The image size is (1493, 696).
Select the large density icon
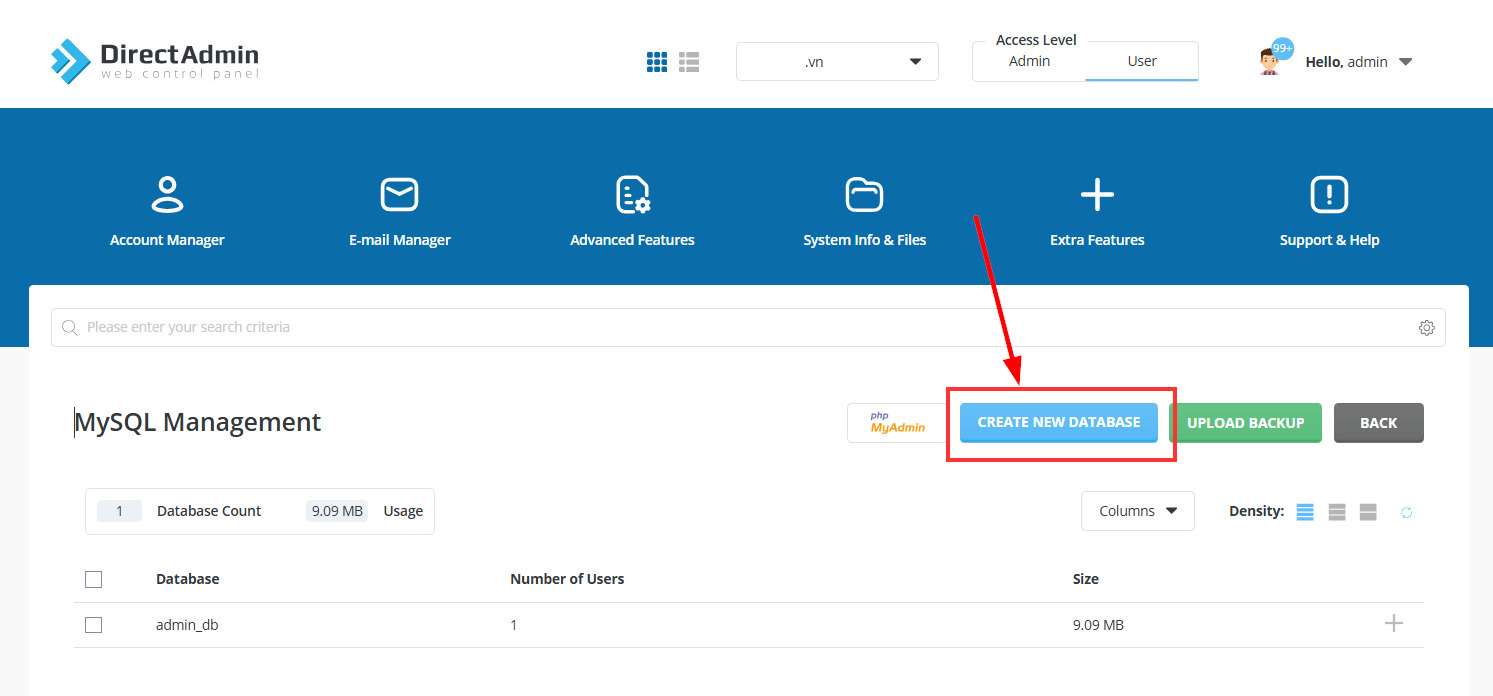tap(1368, 512)
